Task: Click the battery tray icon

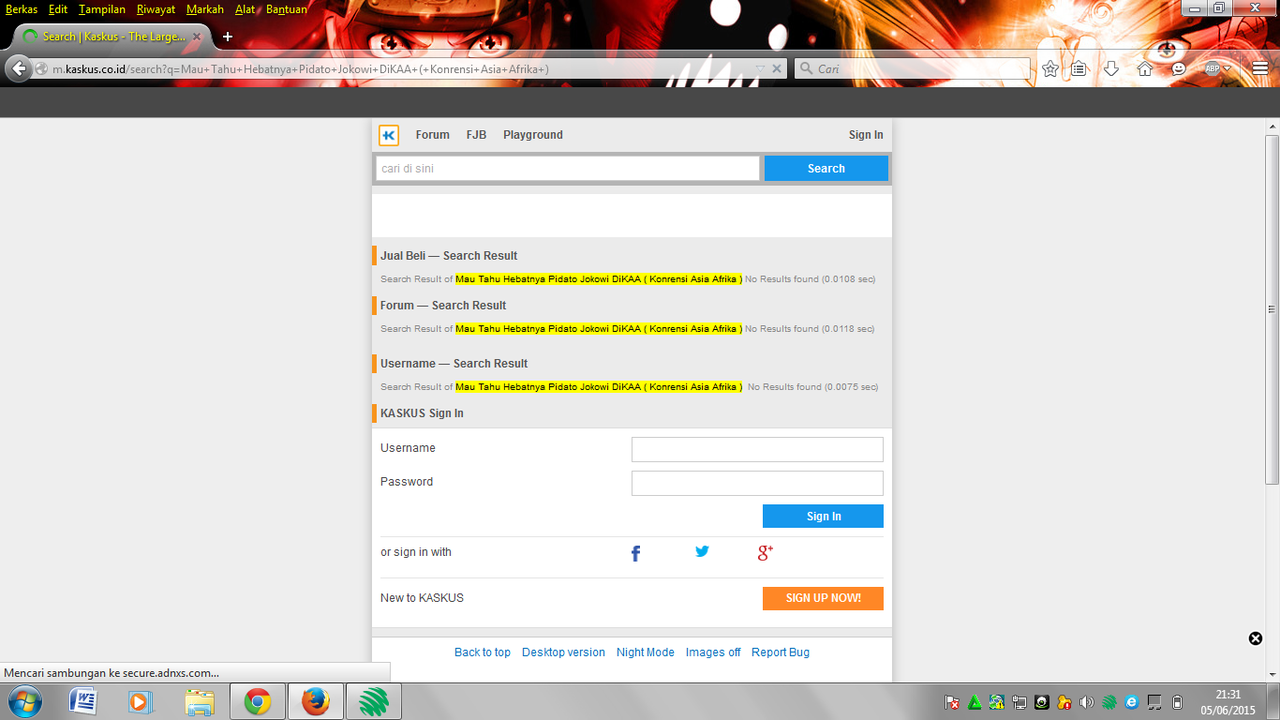Action: 1177,702
